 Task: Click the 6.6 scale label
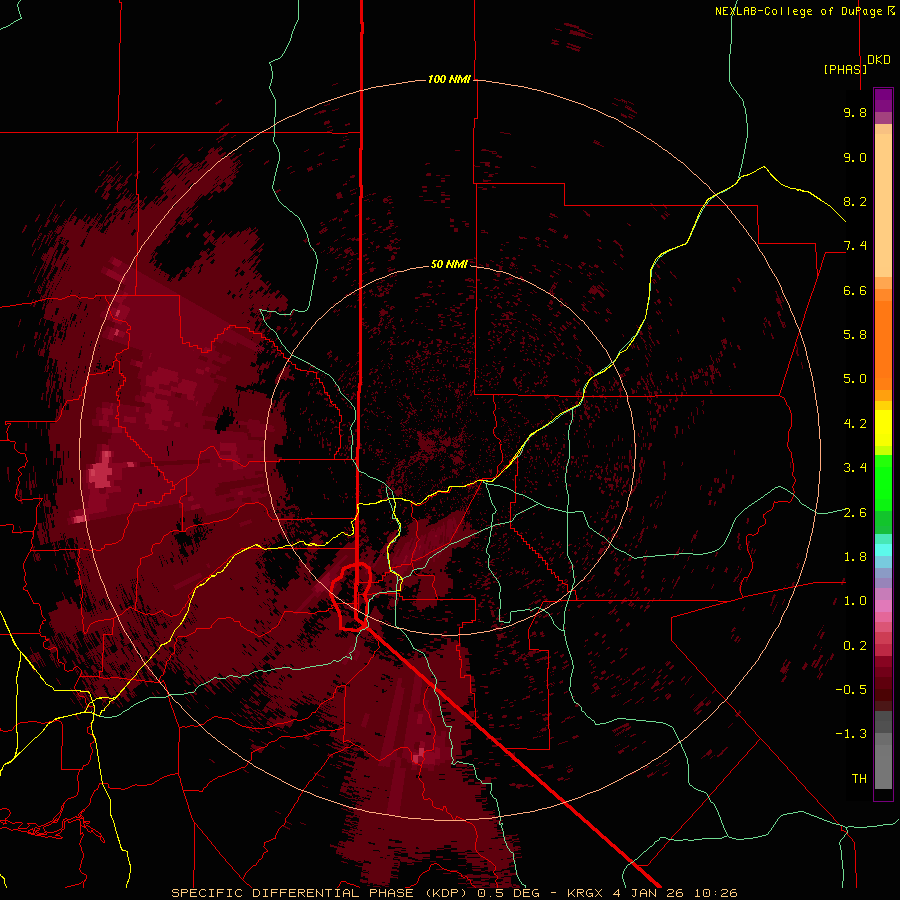click(855, 290)
